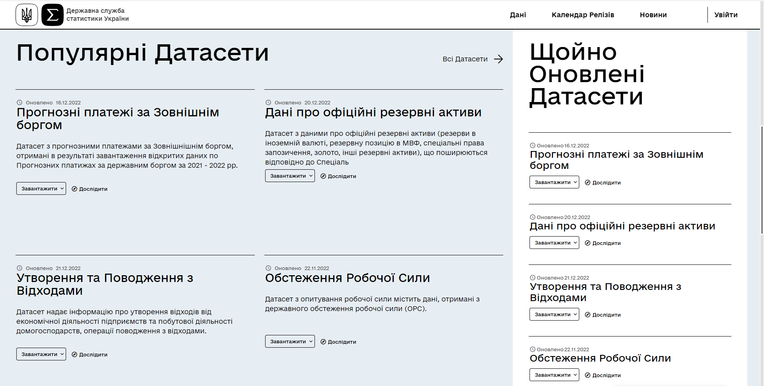This screenshot has width=764, height=386.
Task: Open popular dataset Дані про офіційні резервні активи
Action: click(373, 112)
